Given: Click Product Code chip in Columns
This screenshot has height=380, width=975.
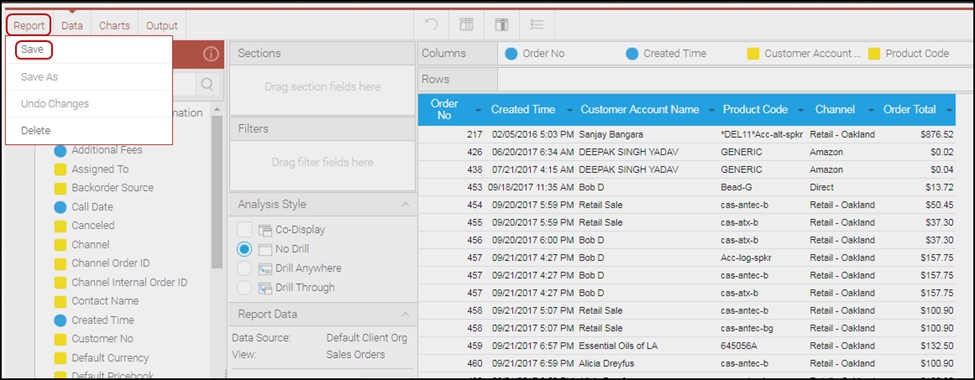Looking at the screenshot, I should (908, 53).
